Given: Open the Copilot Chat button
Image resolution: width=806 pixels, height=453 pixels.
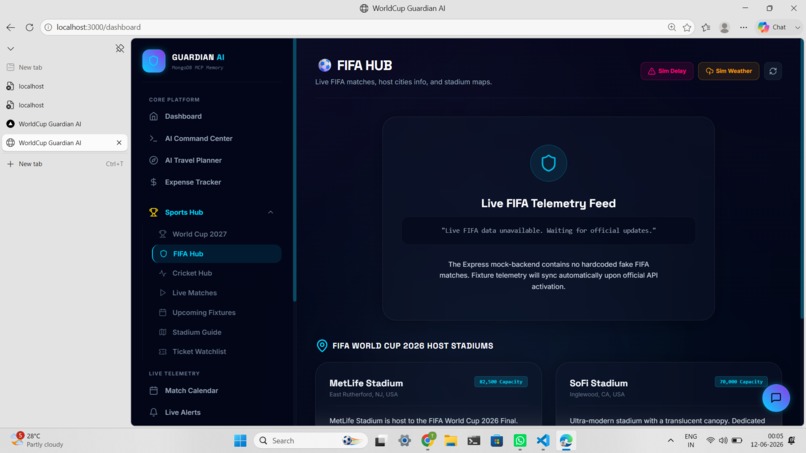Looking at the screenshot, I should coord(773,27).
